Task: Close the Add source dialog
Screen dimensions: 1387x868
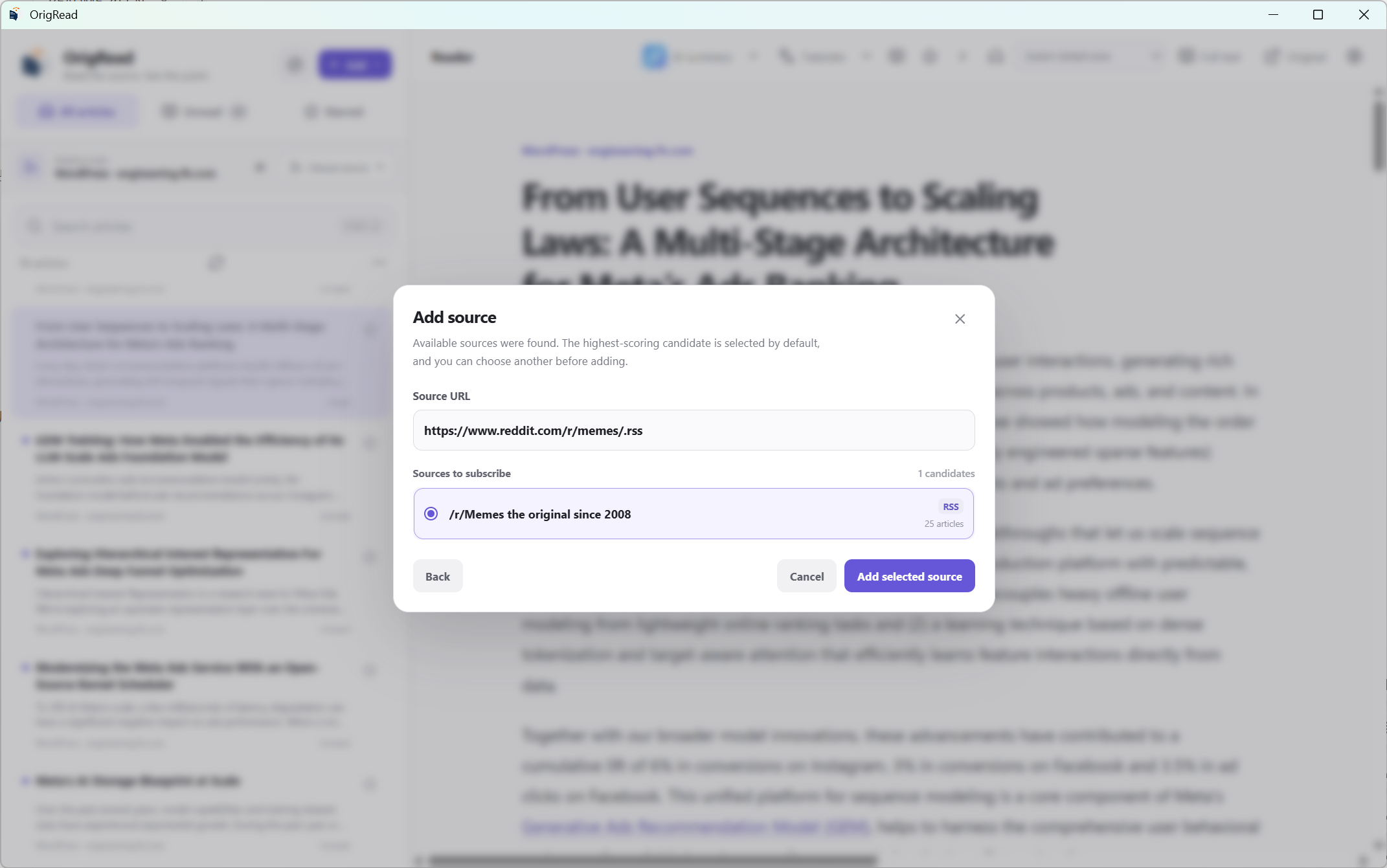Action: click(960, 319)
